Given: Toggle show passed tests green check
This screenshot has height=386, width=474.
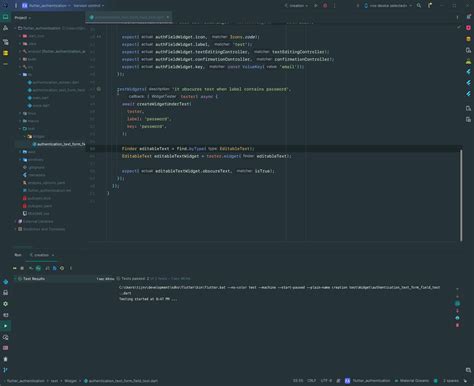Looking at the screenshot, I should pos(39,268).
